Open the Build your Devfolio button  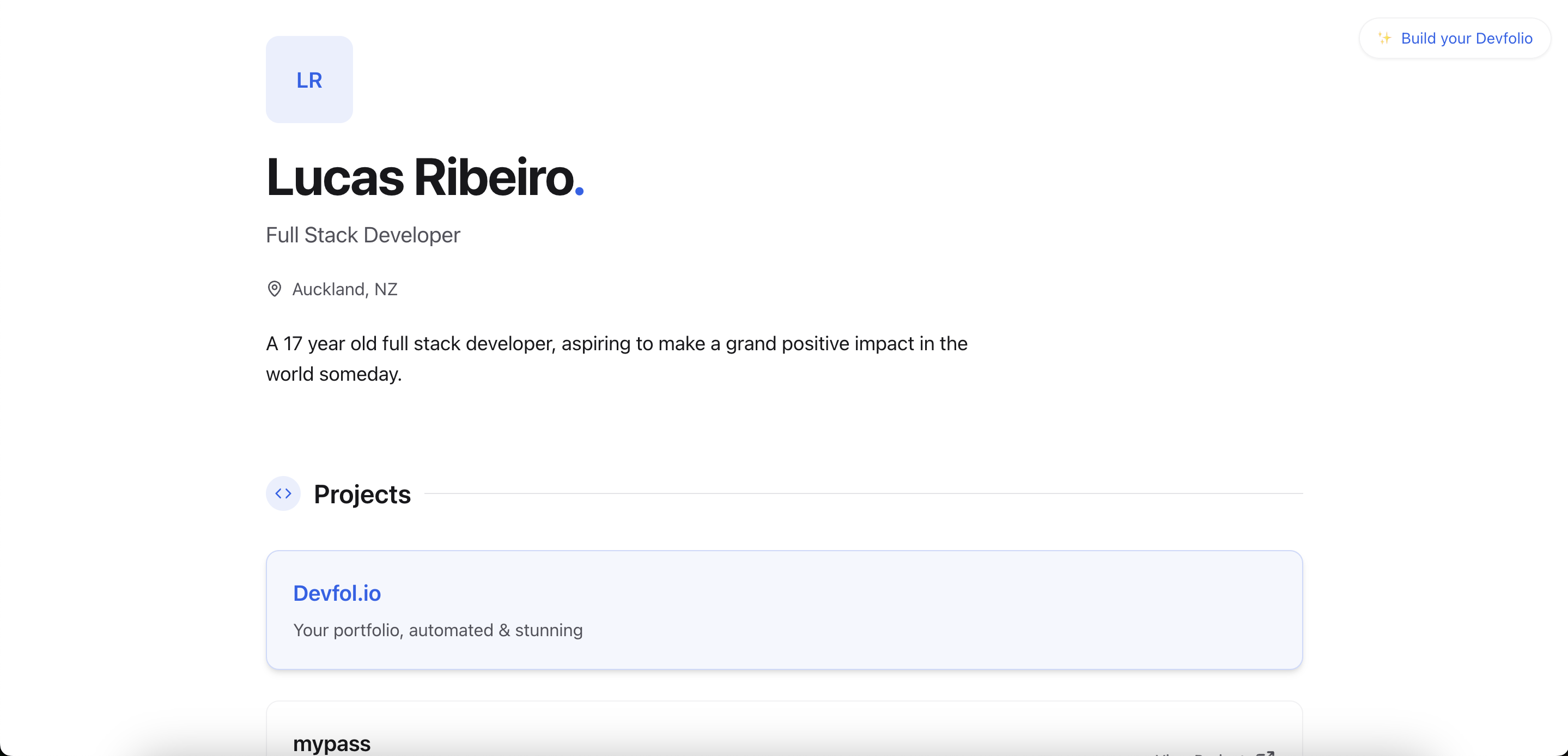point(1455,38)
